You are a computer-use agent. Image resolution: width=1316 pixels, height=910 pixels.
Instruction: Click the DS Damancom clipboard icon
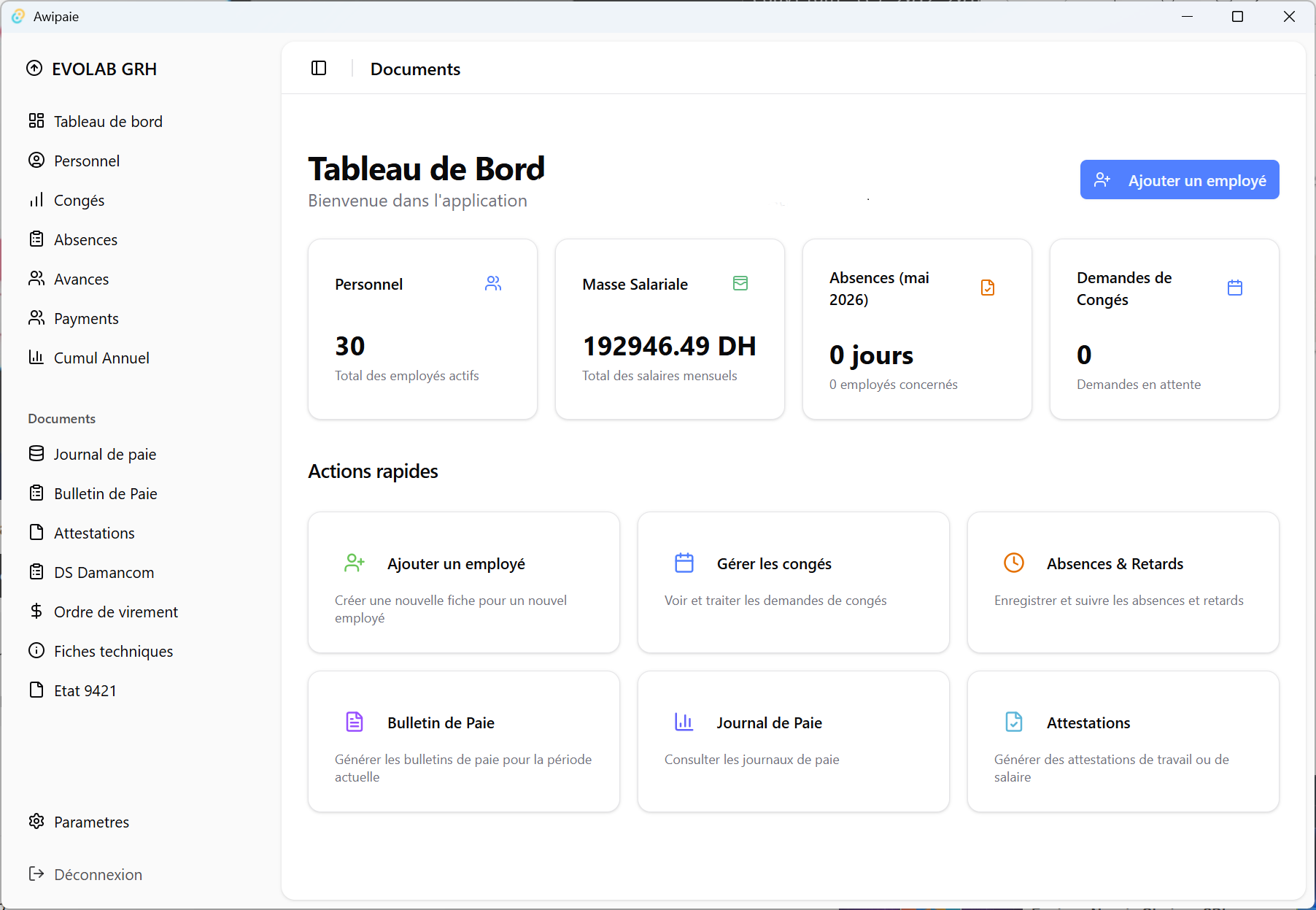point(36,571)
